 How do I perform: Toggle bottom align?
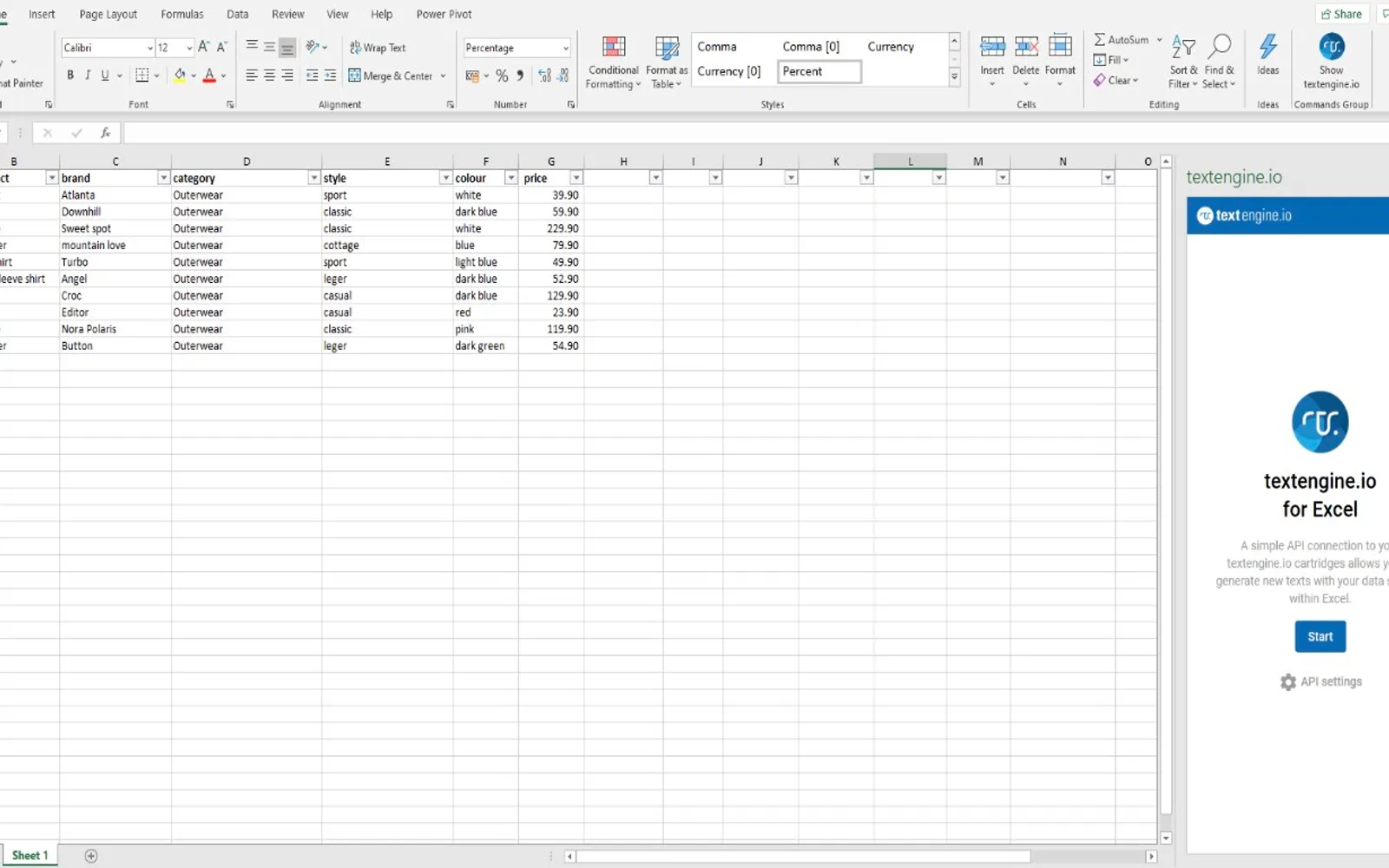coord(287,47)
